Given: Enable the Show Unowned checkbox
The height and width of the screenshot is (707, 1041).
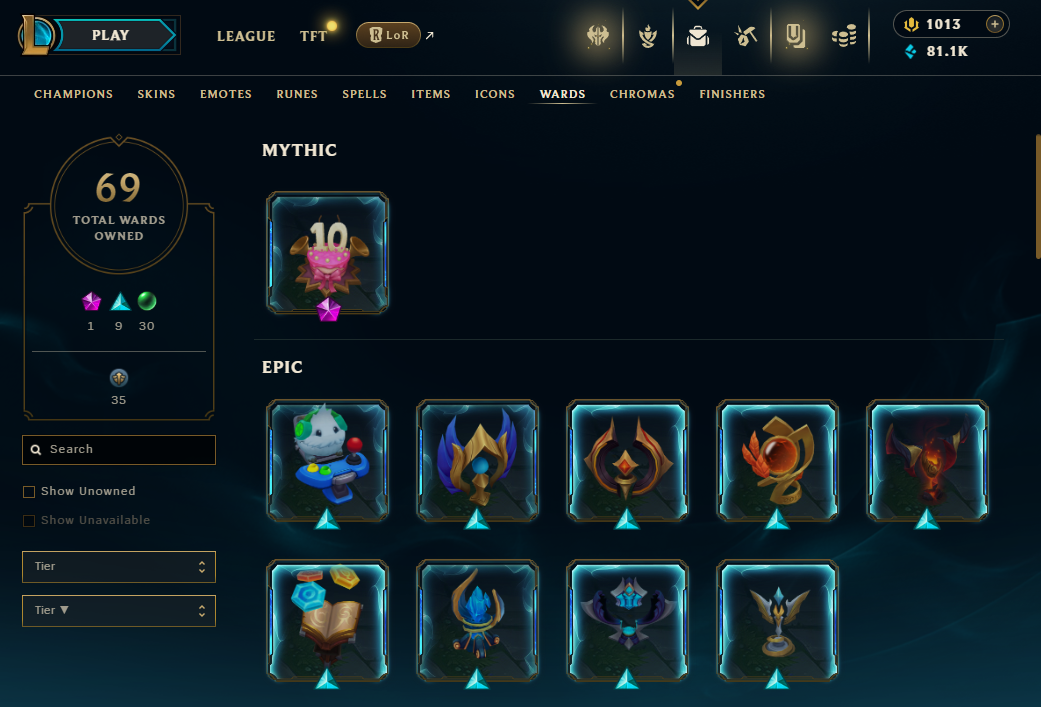Looking at the screenshot, I should (x=29, y=492).
